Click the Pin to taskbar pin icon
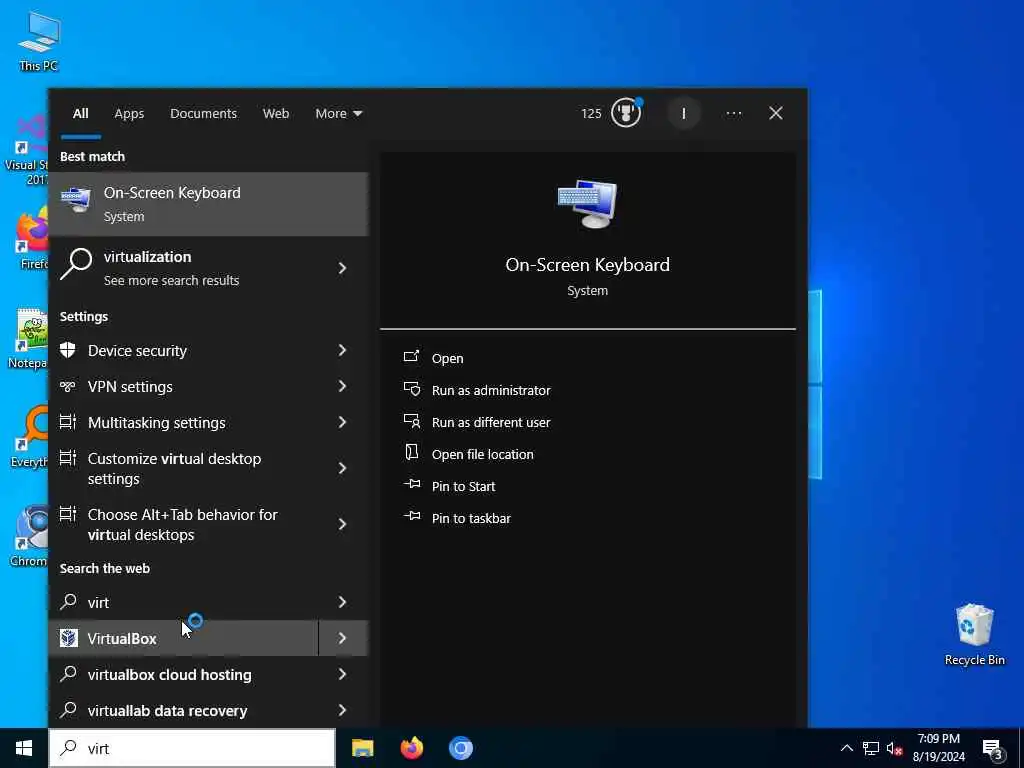1024x768 pixels. [412, 516]
